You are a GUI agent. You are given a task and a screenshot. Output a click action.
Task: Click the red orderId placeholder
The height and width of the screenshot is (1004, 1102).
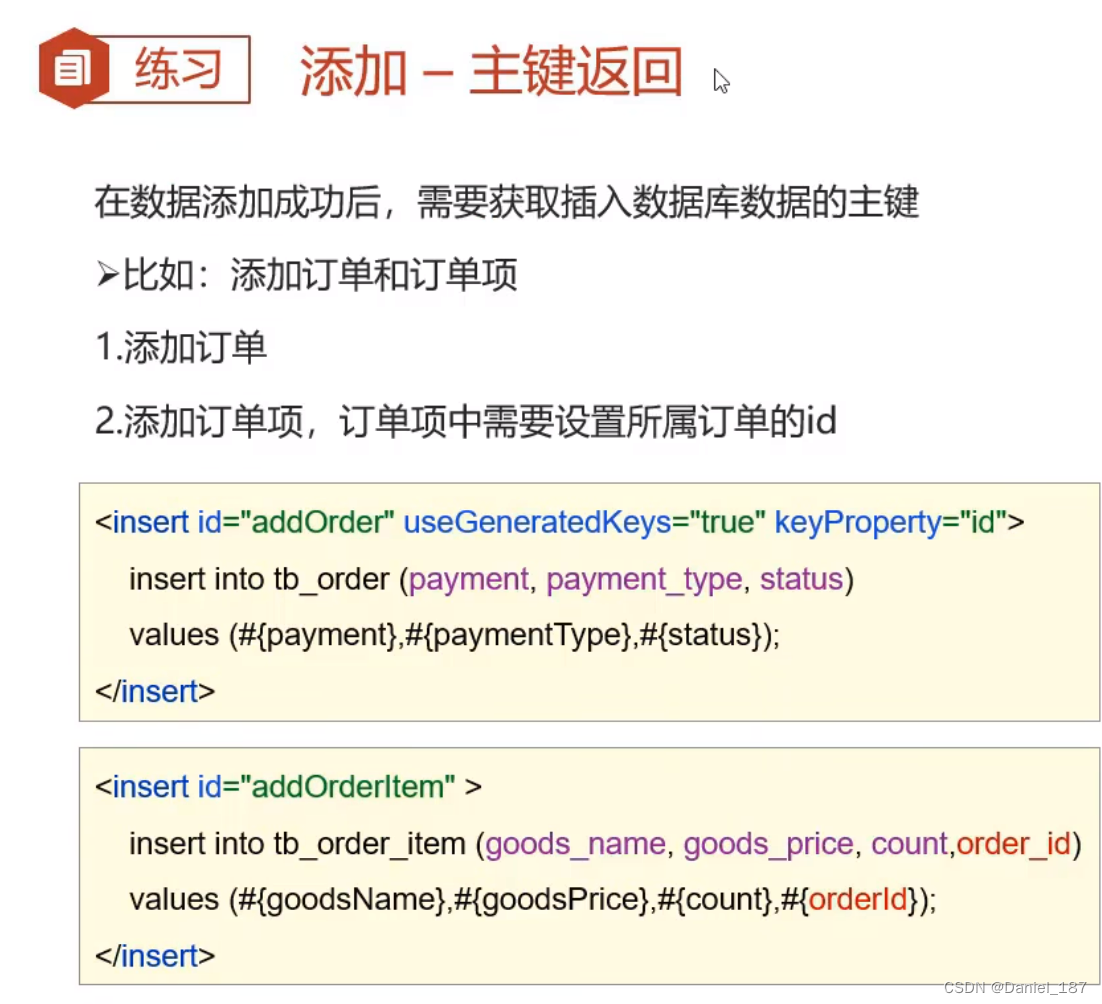point(858,899)
